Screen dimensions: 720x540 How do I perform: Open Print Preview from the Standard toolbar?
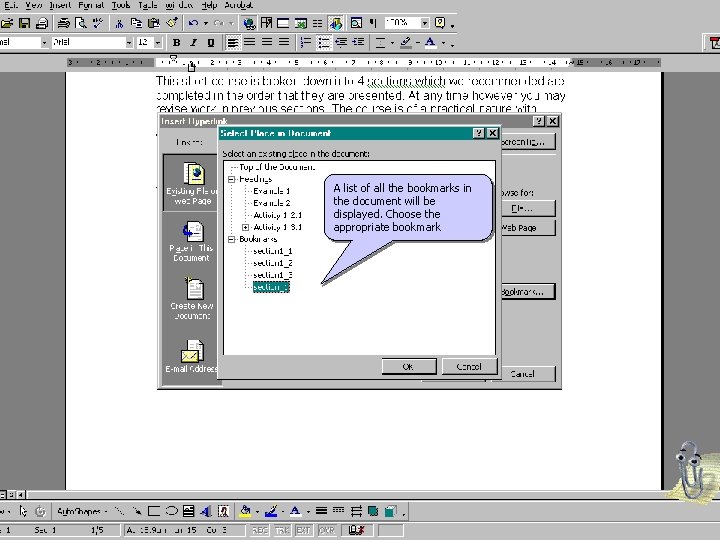81,23
